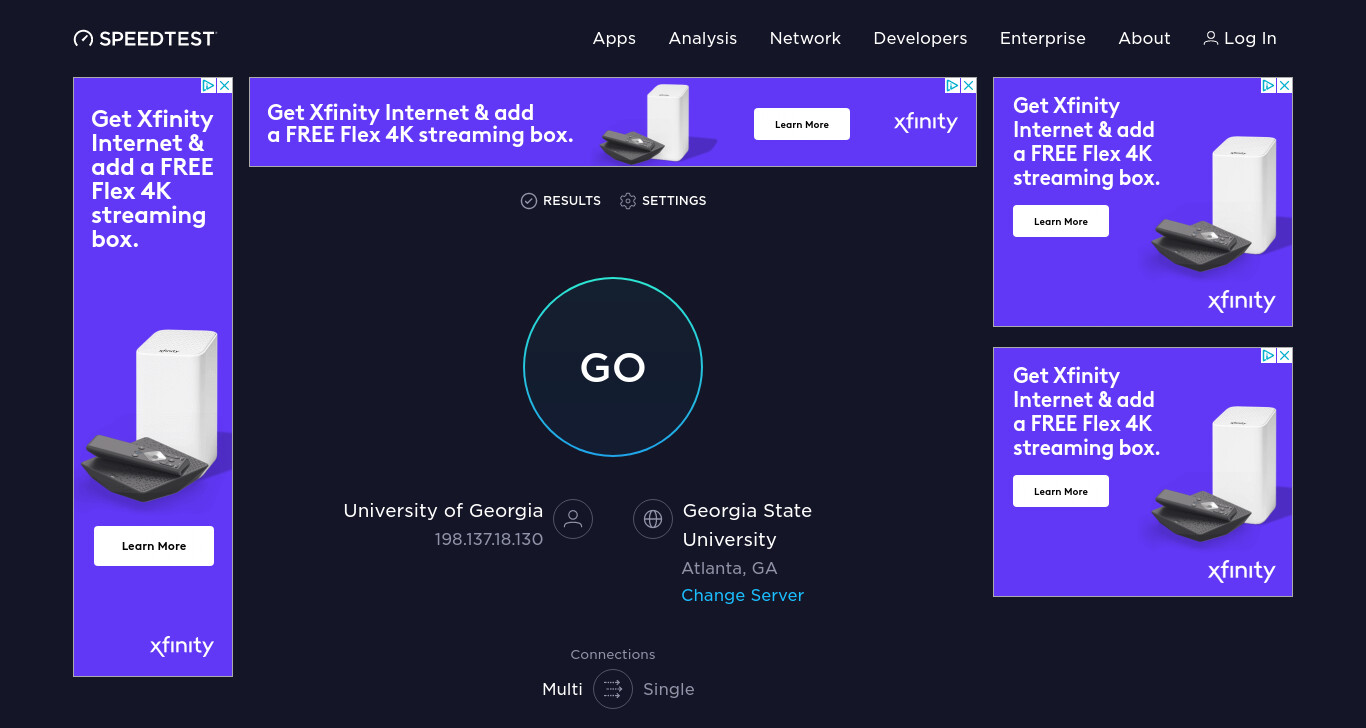The height and width of the screenshot is (728, 1366).
Task: Open the Developers menu
Action: click(920, 38)
